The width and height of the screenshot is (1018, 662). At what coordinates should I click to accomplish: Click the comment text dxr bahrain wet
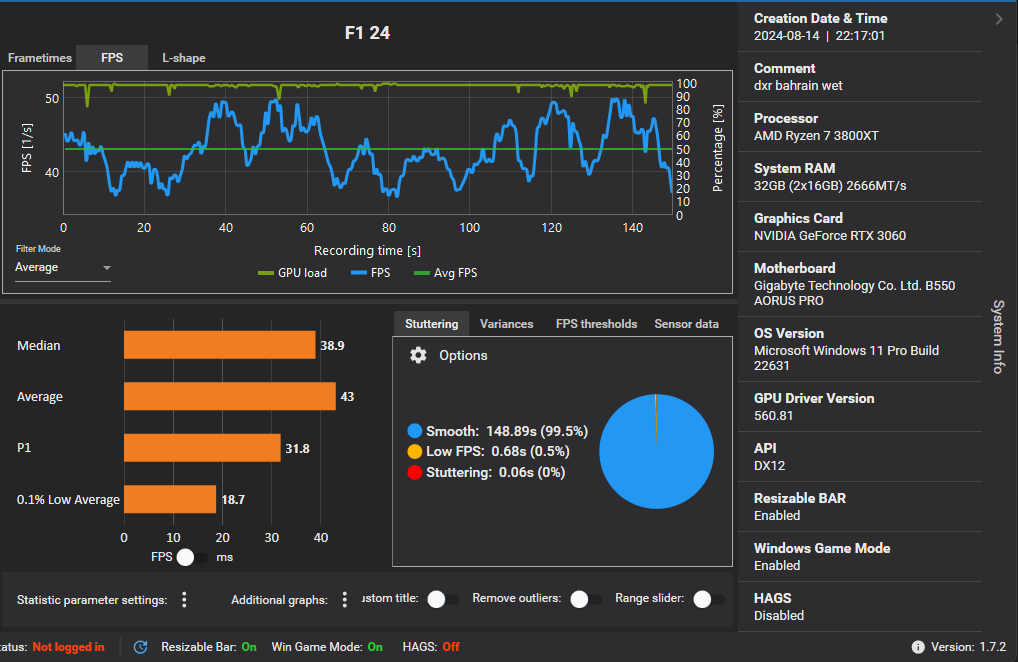(x=798, y=86)
